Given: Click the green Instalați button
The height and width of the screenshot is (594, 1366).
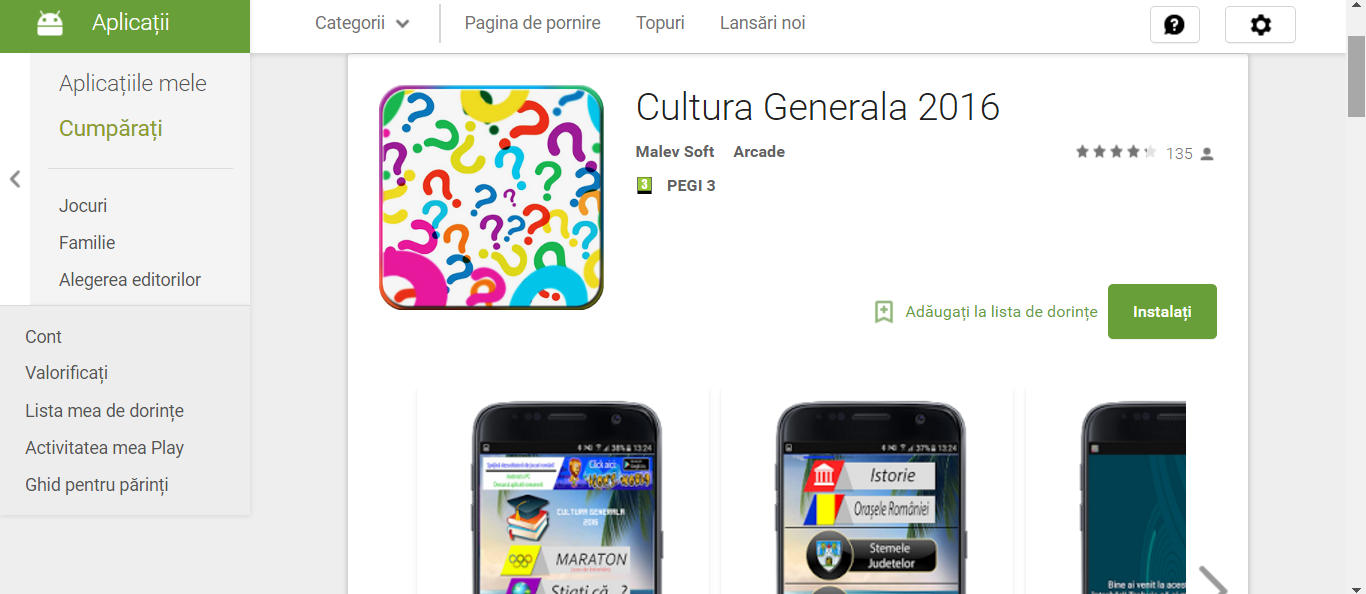Looking at the screenshot, I should pyautogui.click(x=1162, y=312).
